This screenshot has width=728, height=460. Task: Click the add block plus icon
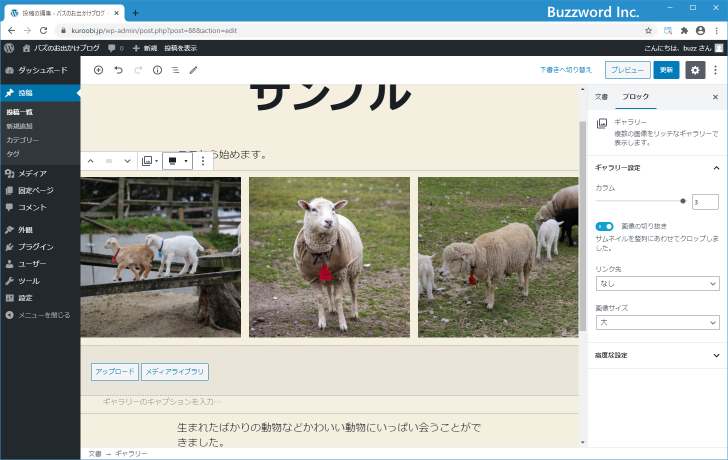click(x=98, y=70)
